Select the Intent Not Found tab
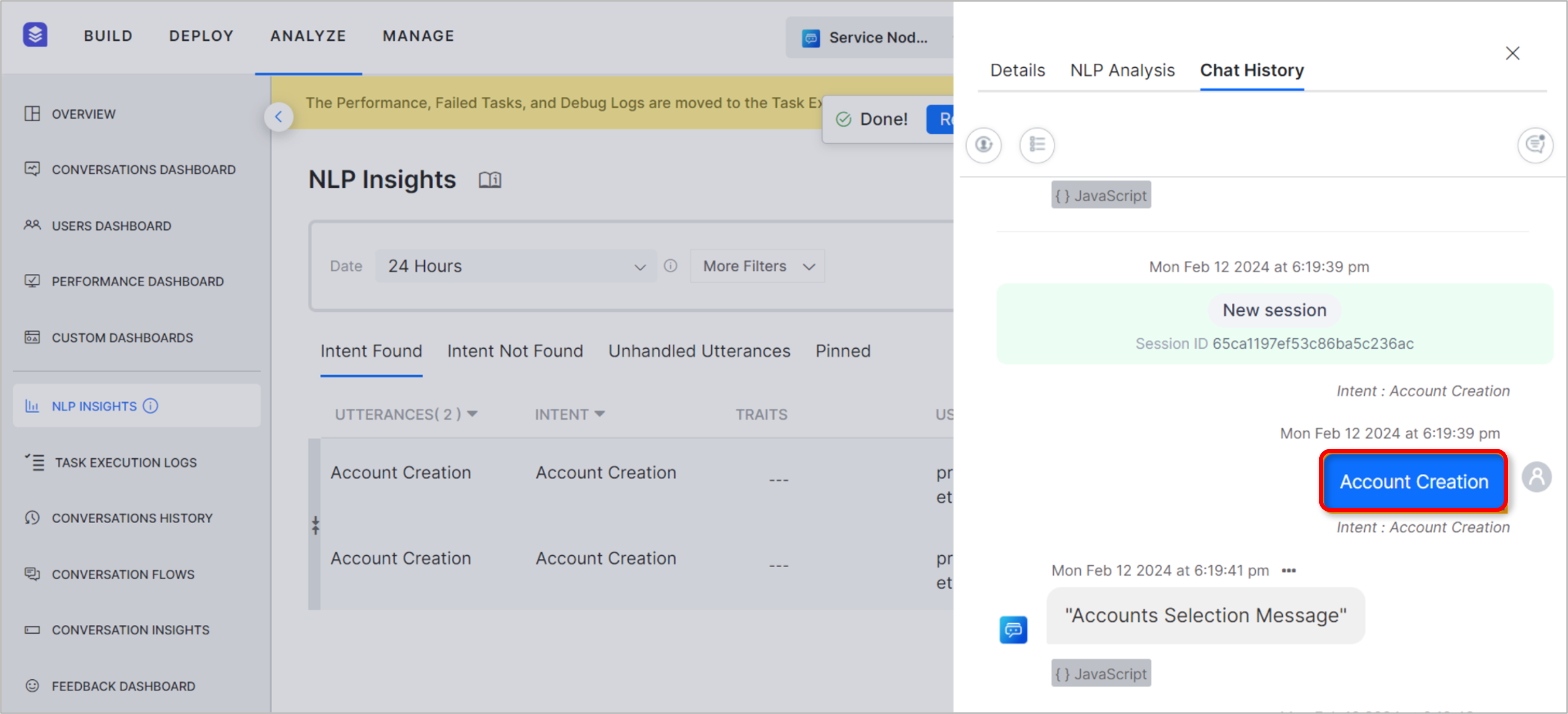The image size is (1568, 714). click(515, 351)
